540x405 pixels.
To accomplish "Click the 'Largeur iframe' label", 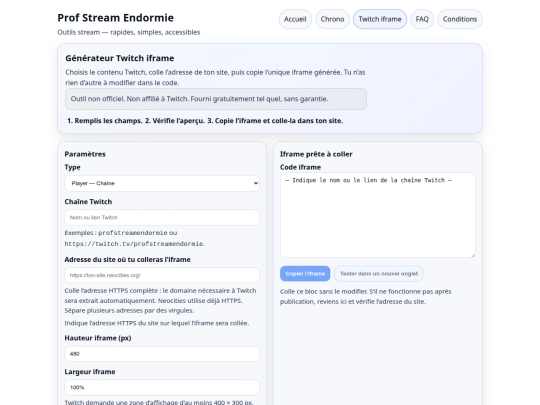I will [90, 372].
